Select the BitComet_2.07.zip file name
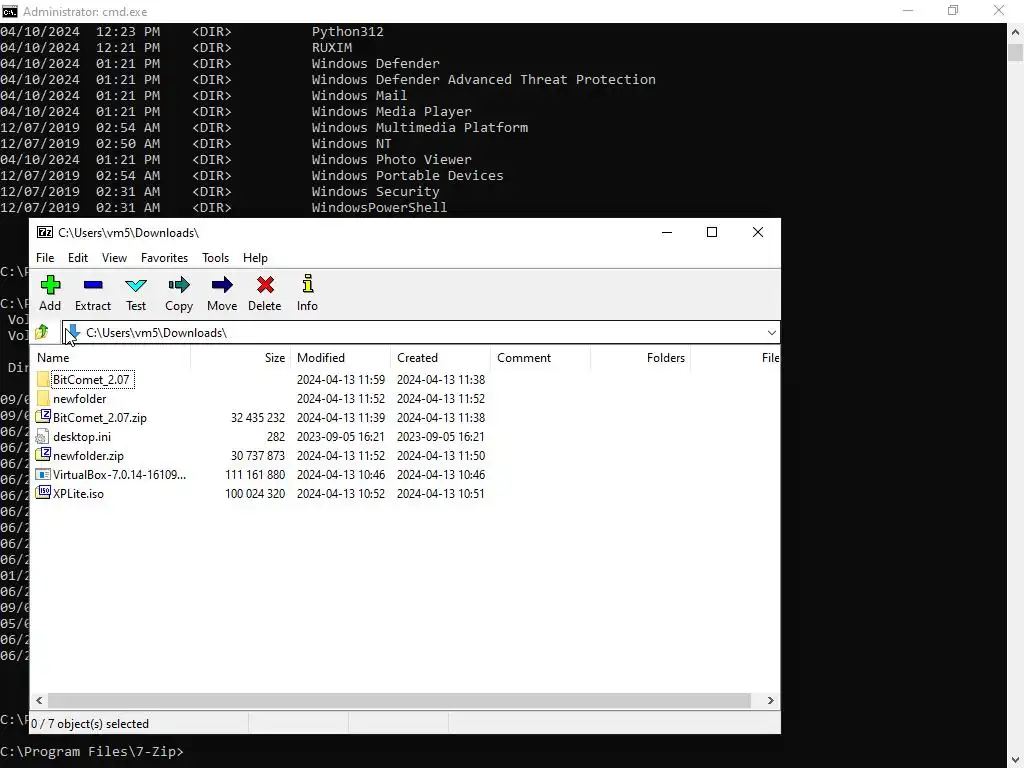Screen dimensions: 1024x768 [100, 417]
